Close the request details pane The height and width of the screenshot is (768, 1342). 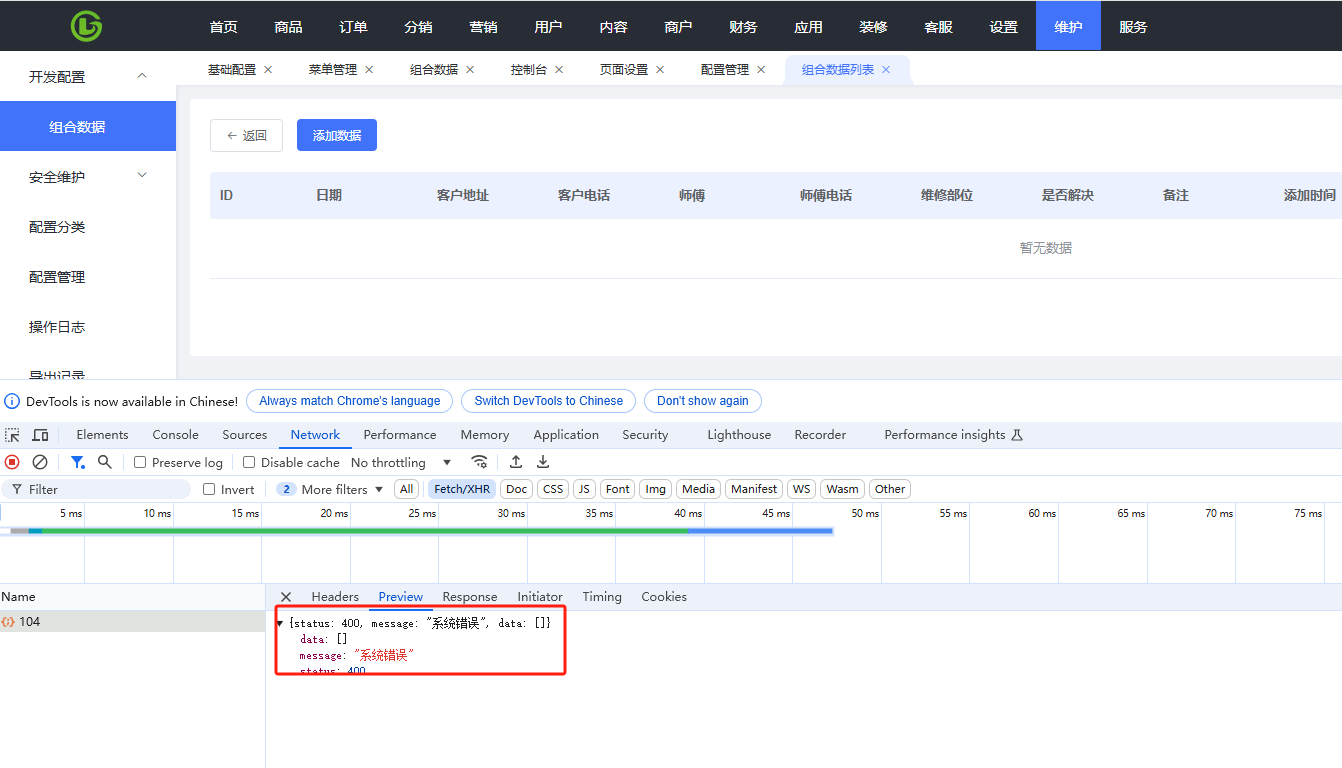point(286,597)
